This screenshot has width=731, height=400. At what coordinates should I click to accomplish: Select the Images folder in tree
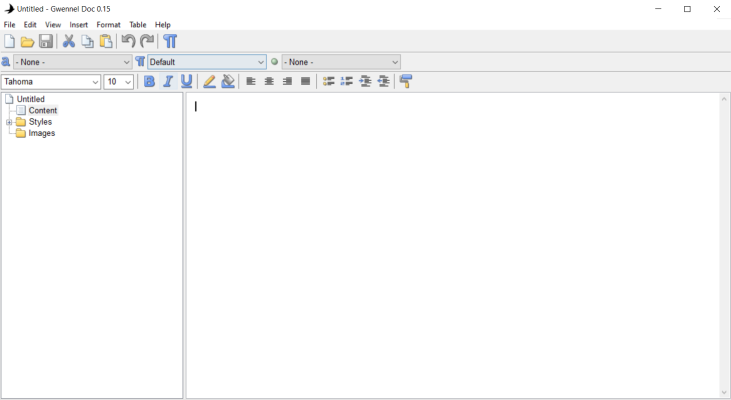tap(41, 133)
